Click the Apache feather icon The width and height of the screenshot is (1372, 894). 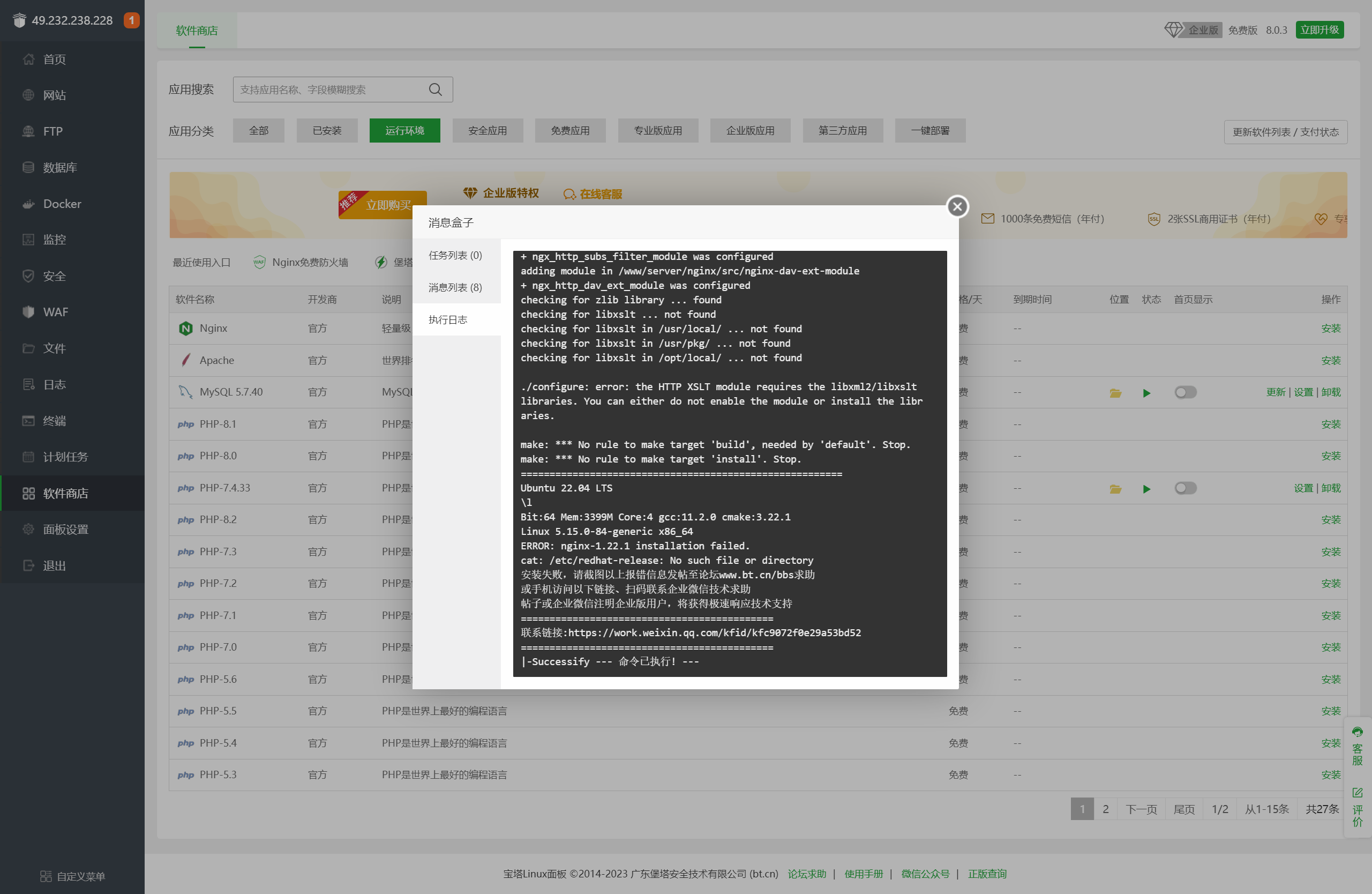pyautogui.click(x=185, y=360)
